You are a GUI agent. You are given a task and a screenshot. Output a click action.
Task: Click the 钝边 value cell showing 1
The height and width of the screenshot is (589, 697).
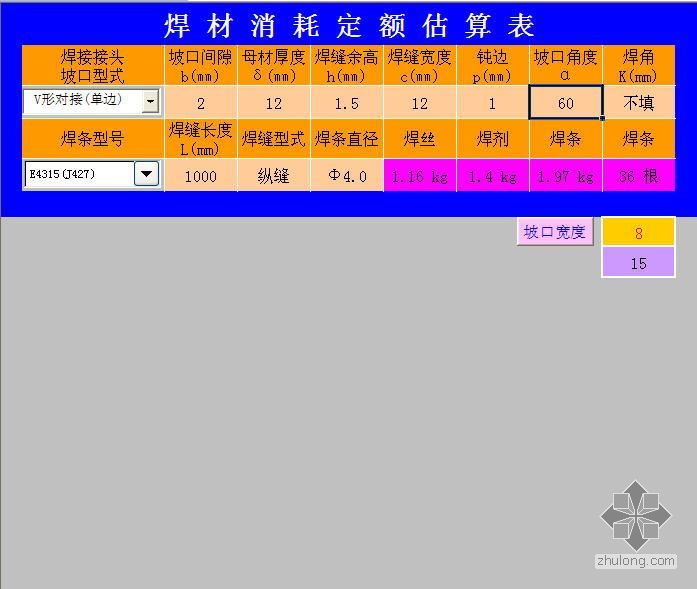[493, 103]
